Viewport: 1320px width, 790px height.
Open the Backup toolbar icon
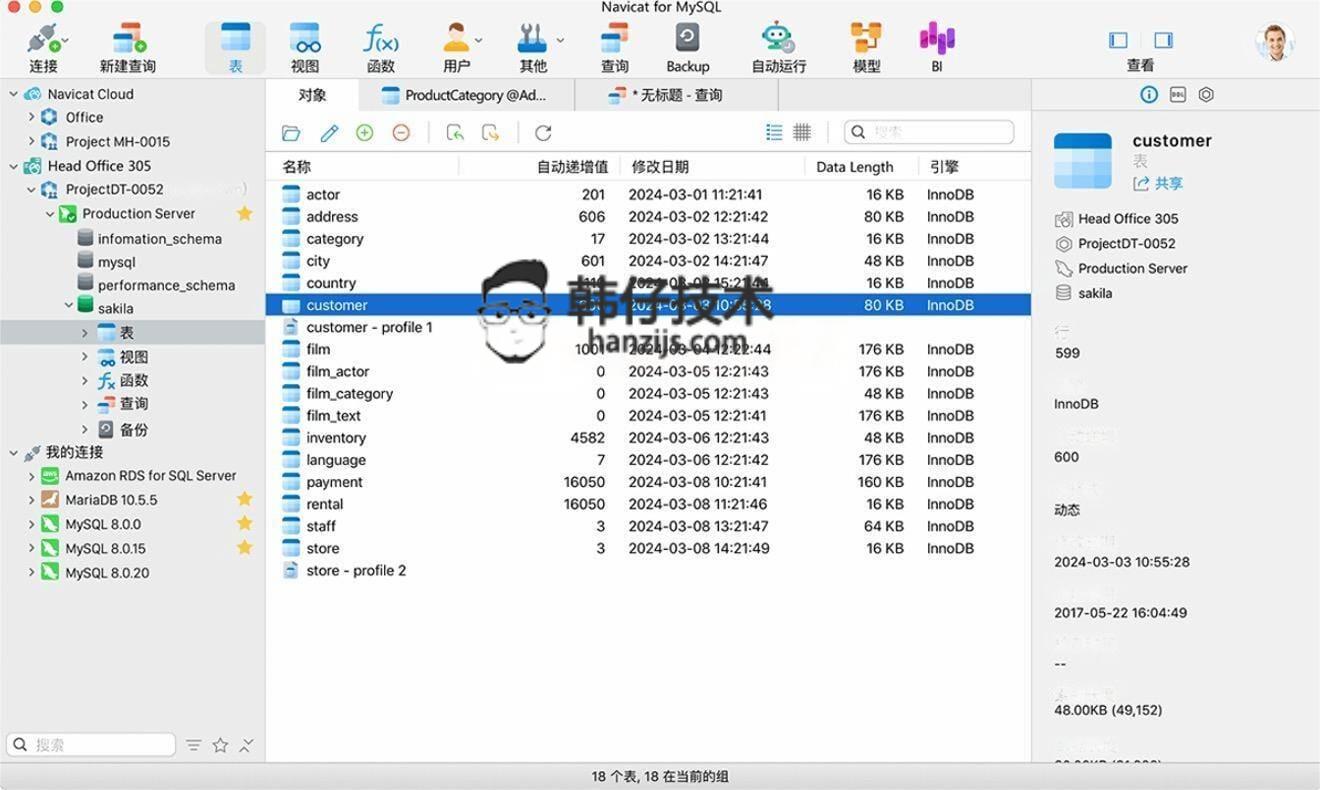pyautogui.click(x=687, y=47)
